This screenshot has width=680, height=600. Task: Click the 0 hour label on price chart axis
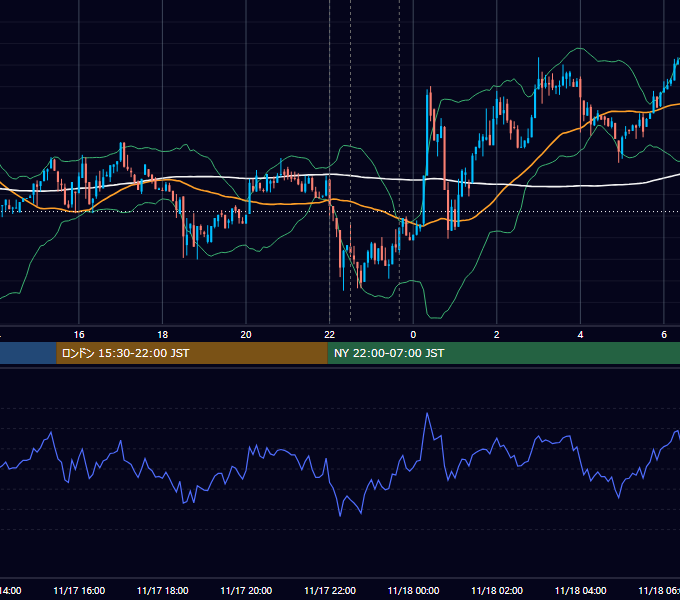coord(413,335)
